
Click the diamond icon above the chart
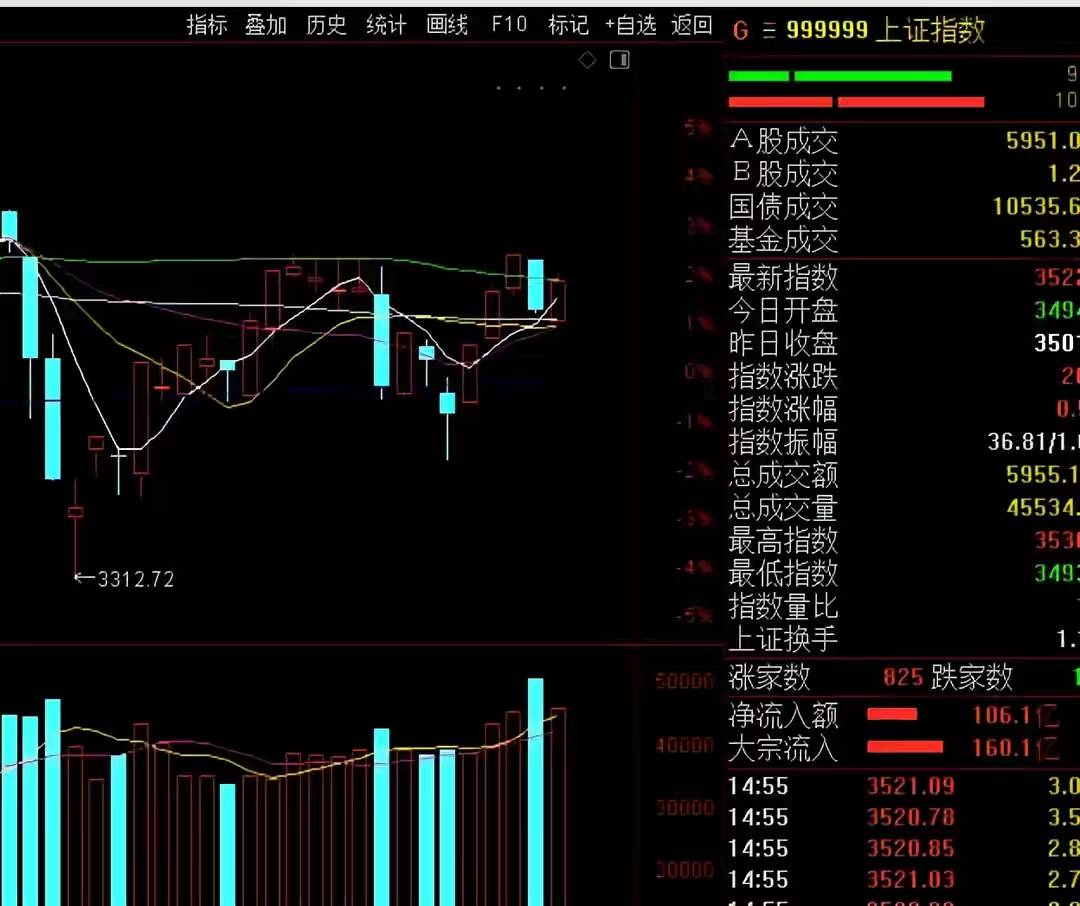[x=588, y=60]
